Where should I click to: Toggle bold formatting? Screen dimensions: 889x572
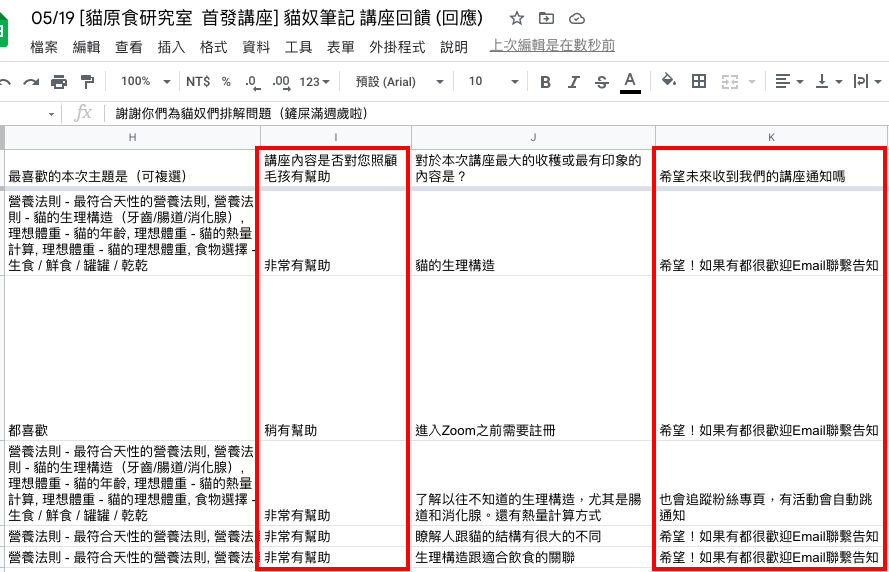click(545, 81)
